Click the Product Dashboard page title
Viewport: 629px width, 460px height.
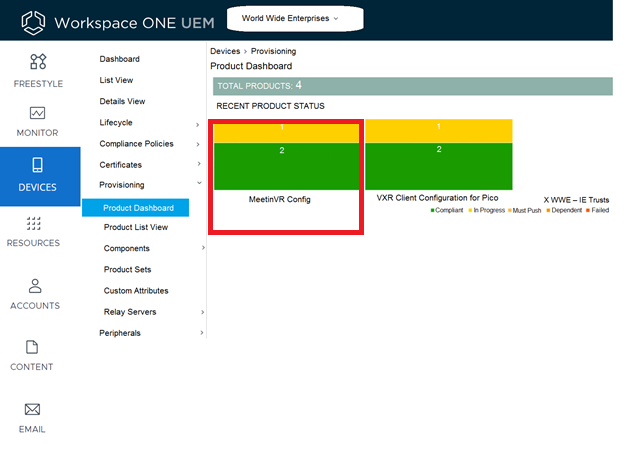coord(251,66)
